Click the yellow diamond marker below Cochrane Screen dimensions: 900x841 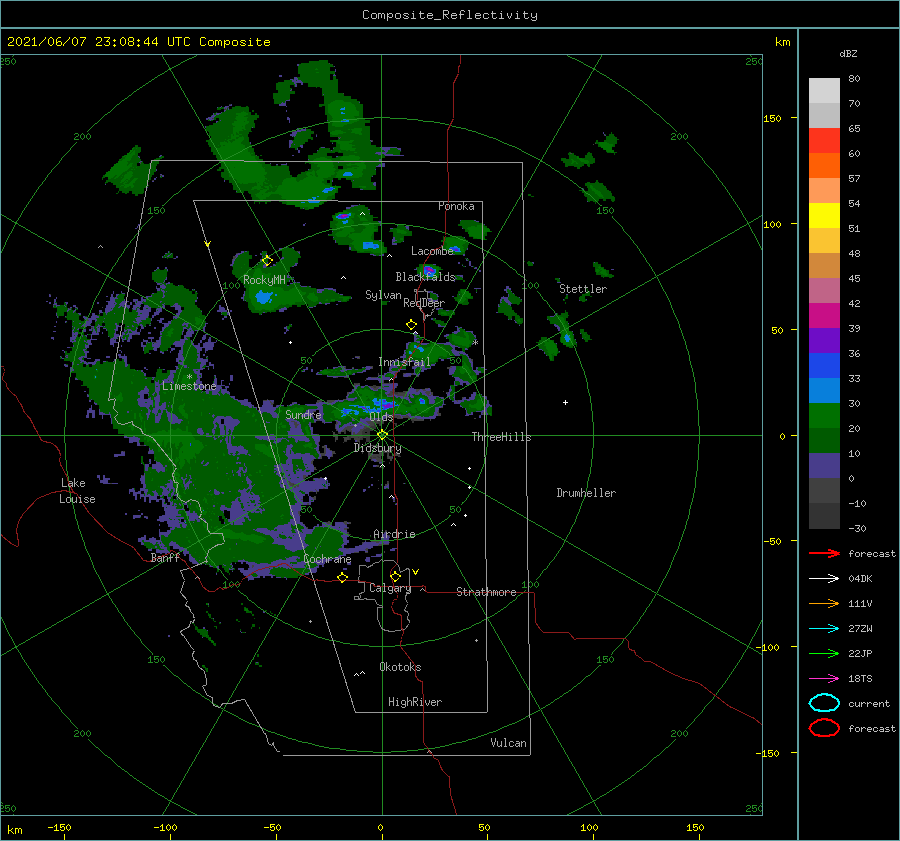pos(343,578)
